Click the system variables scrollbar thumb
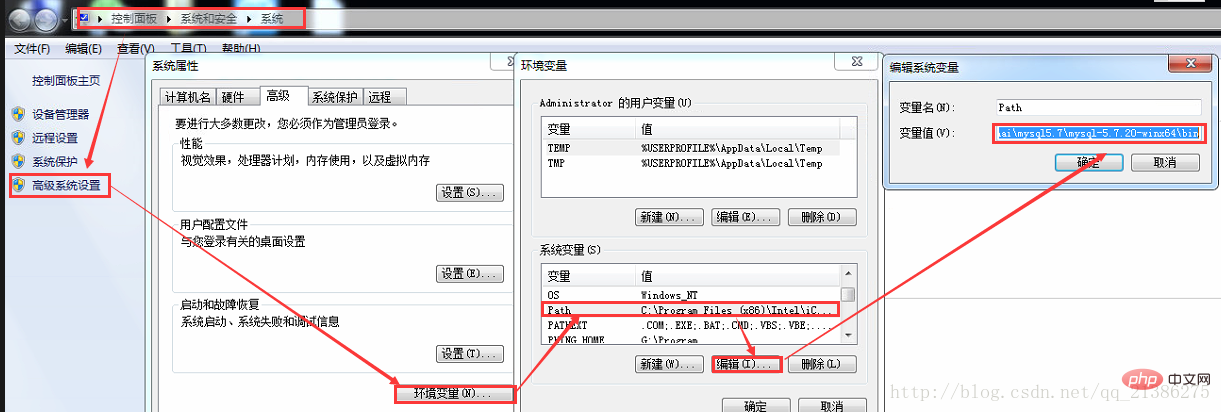This screenshot has height=412, width=1221. tap(848, 294)
